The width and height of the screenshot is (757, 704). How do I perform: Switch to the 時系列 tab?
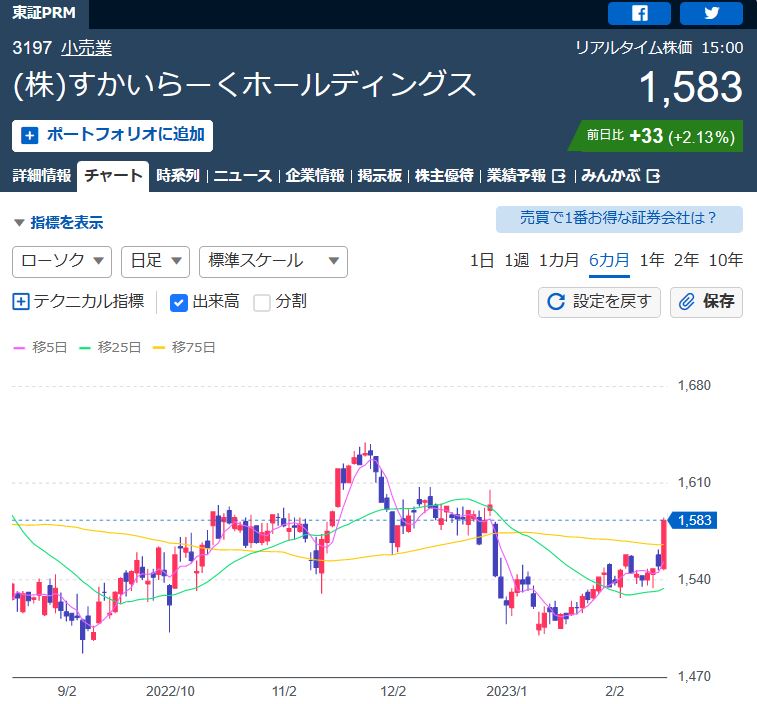pos(178,175)
